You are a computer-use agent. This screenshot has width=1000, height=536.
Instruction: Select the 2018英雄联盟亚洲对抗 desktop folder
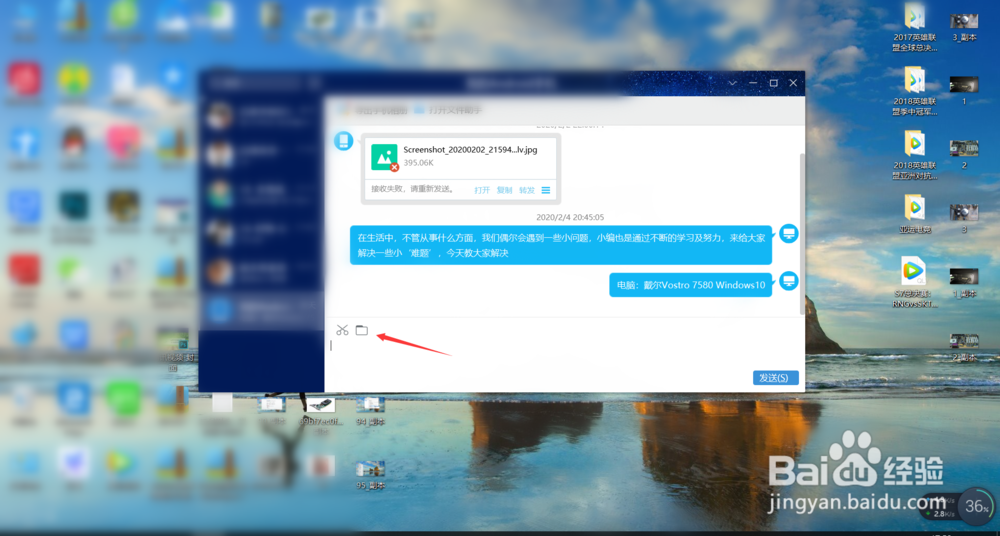tap(915, 155)
